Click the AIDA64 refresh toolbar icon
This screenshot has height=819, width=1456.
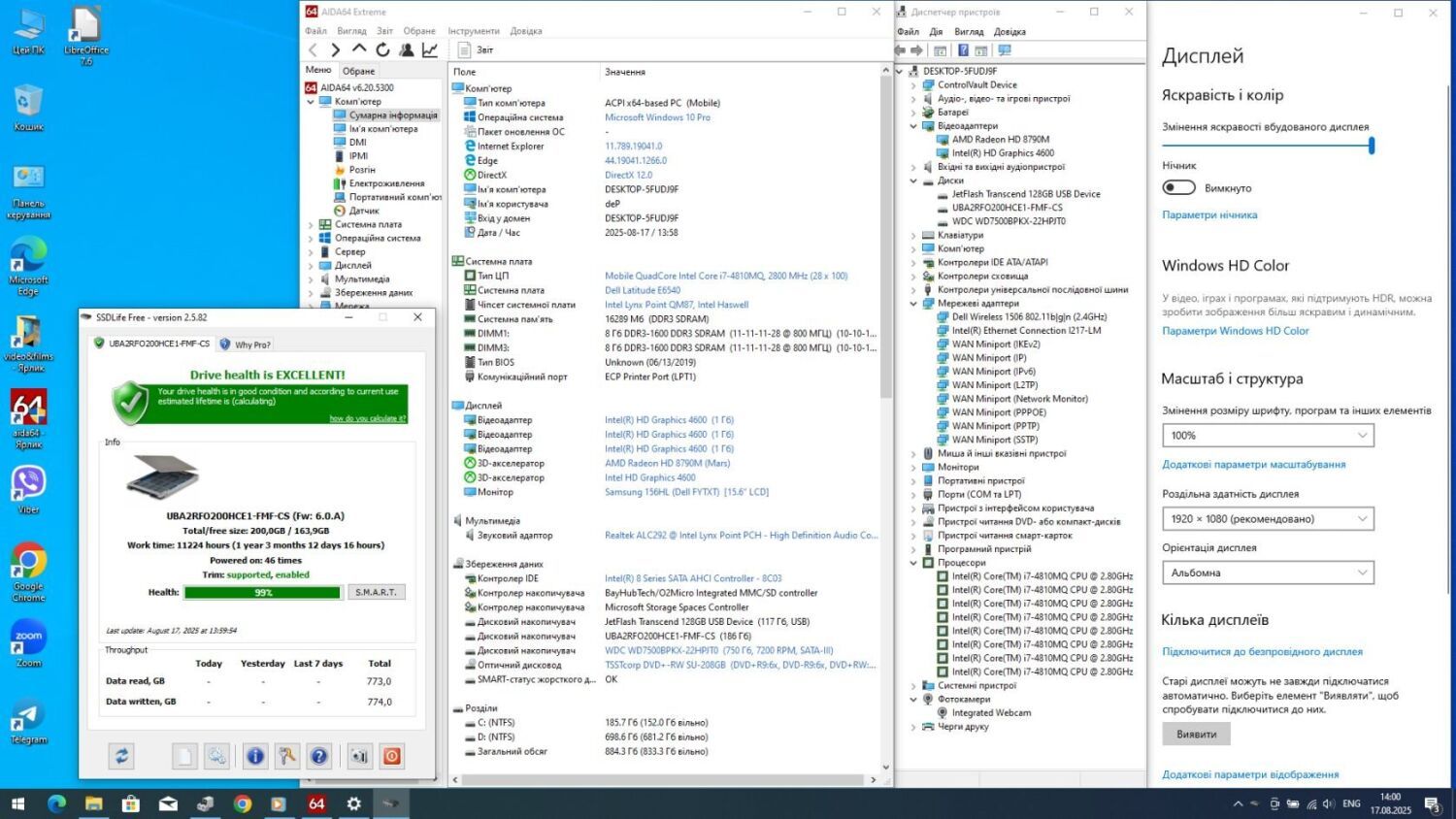tap(382, 49)
